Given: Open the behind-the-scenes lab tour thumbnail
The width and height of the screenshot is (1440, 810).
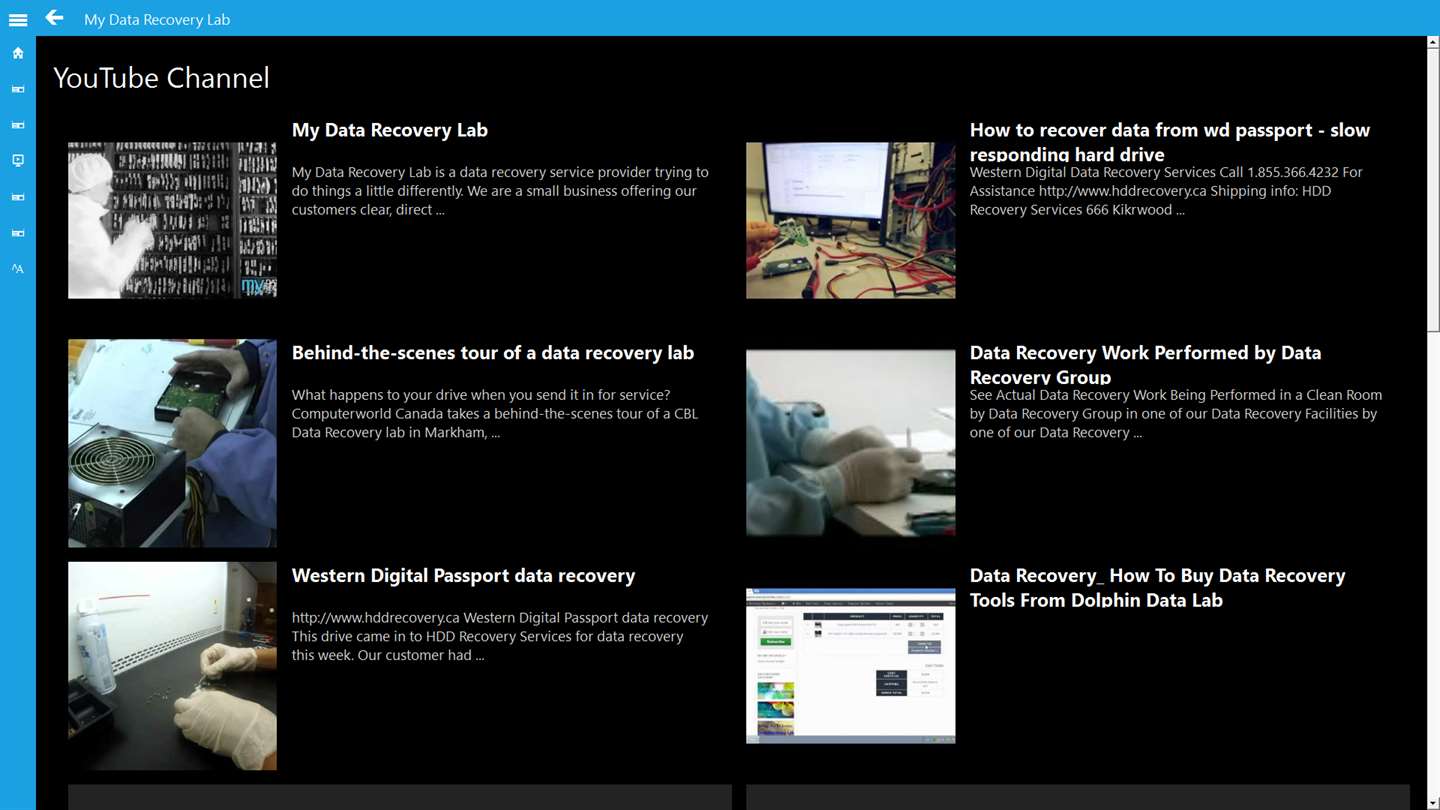Looking at the screenshot, I should point(172,443).
